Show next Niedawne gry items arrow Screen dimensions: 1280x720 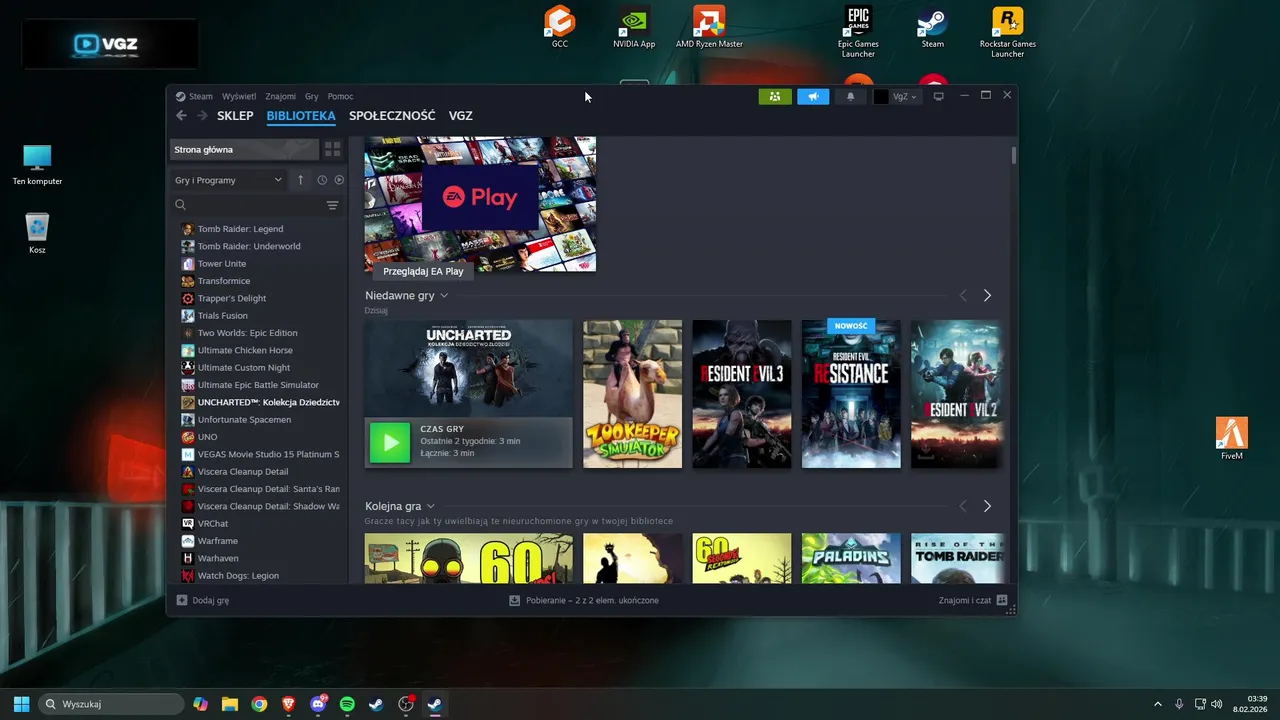pos(987,296)
